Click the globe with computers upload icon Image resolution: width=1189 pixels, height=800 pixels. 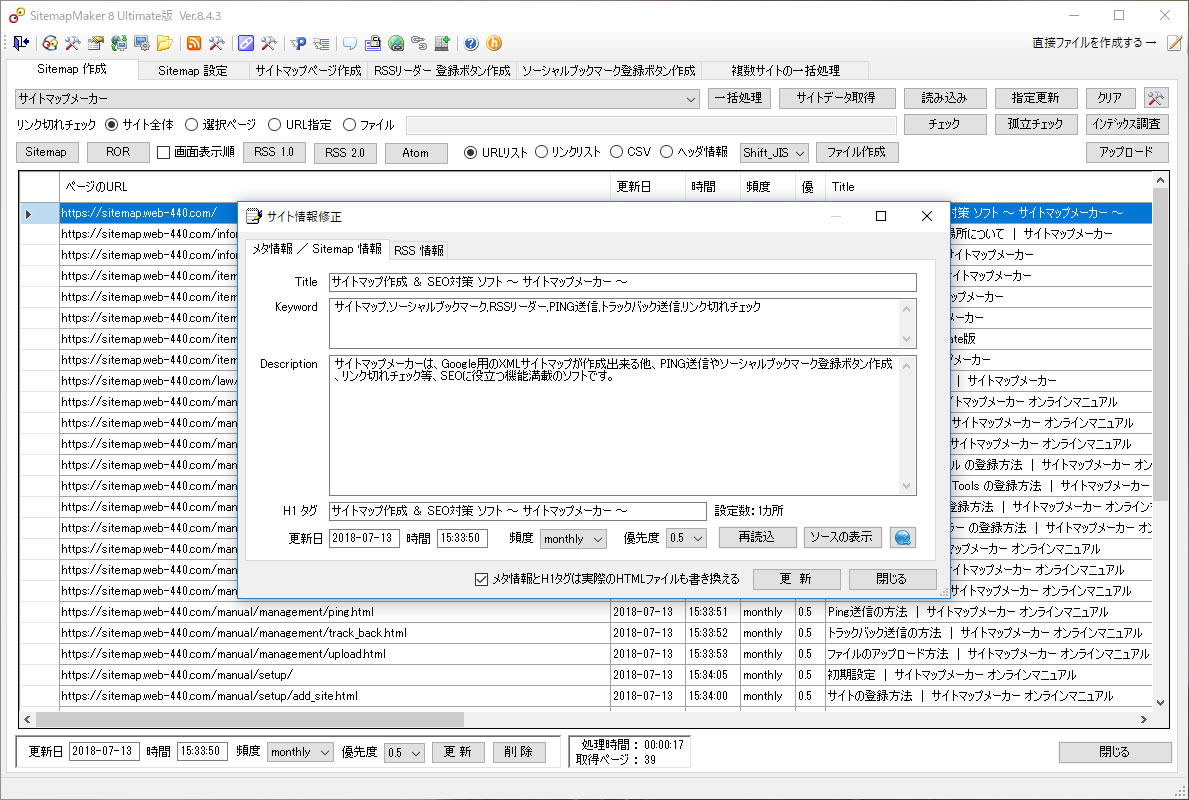pos(119,43)
